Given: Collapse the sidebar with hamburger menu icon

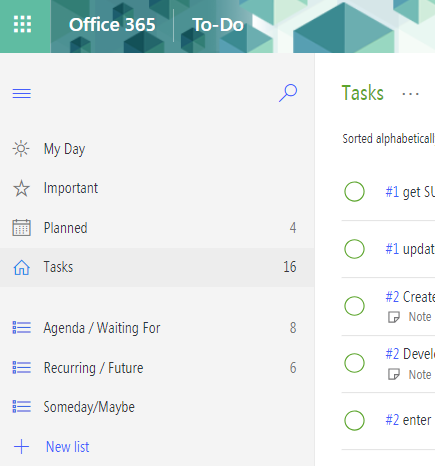Looking at the screenshot, I should click(x=22, y=93).
